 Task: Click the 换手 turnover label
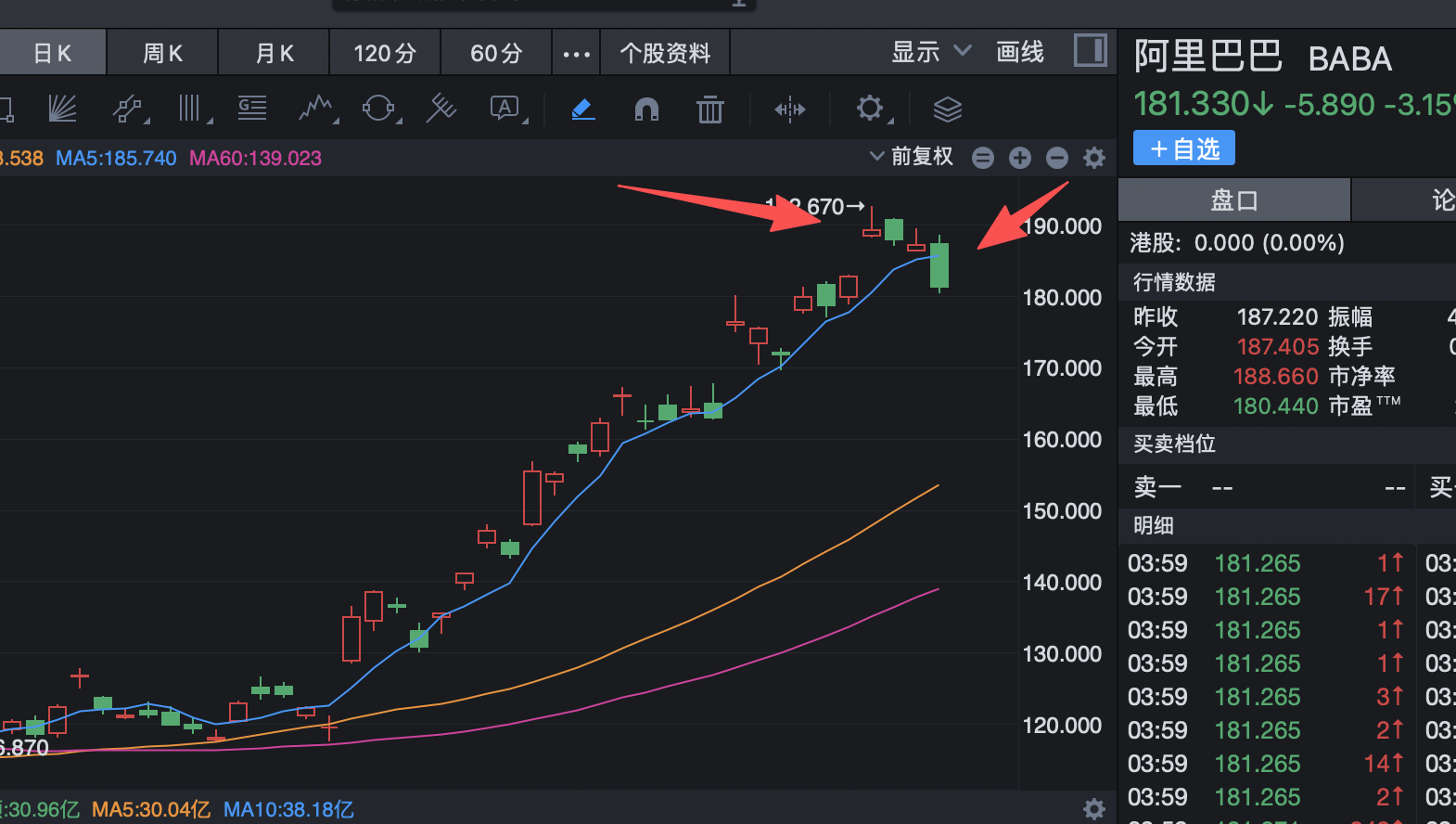click(x=1350, y=347)
